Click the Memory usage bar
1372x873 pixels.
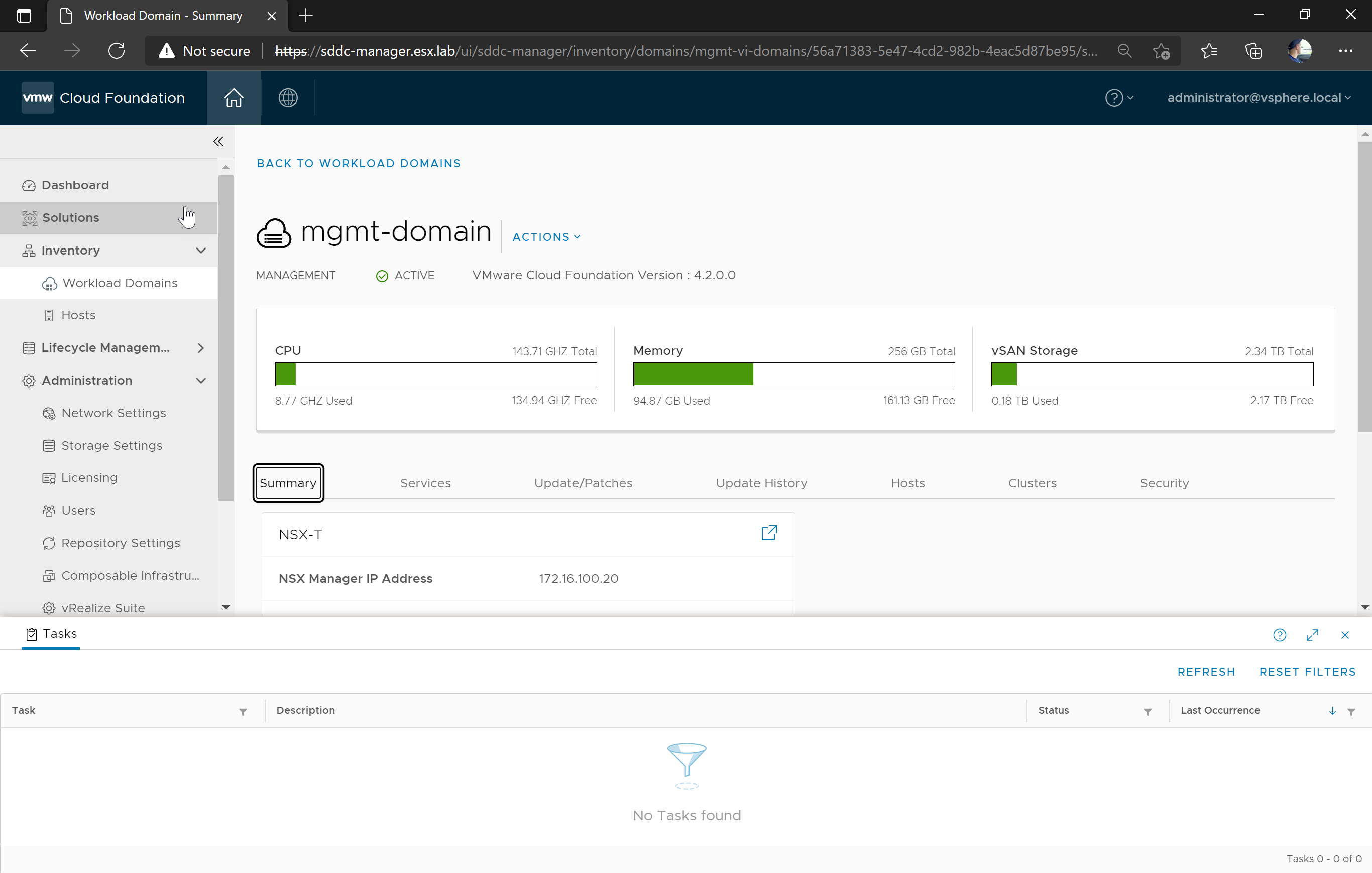[x=793, y=374]
